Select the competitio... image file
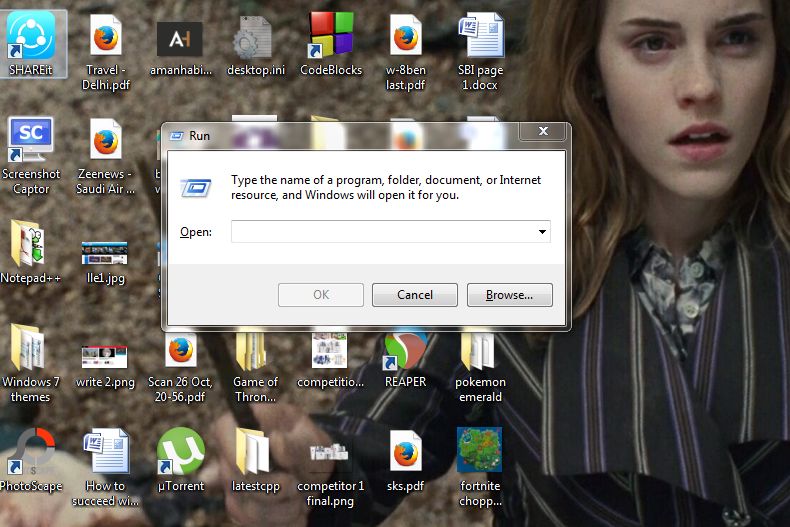Screen dimensions: 790x527 pyautogui.click(x=330, y=361)
